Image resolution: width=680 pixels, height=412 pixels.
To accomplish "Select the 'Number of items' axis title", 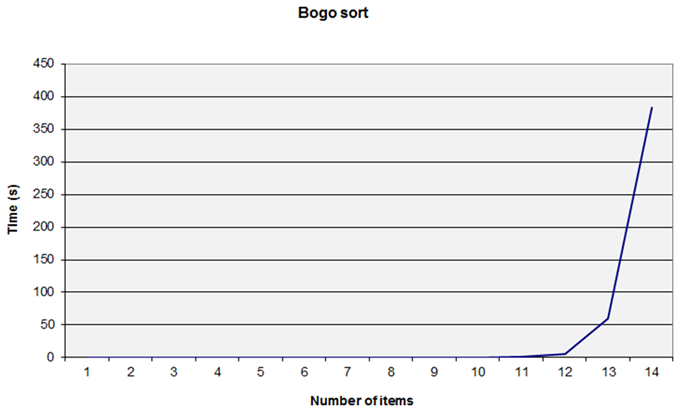I will [x=362, y=401].
